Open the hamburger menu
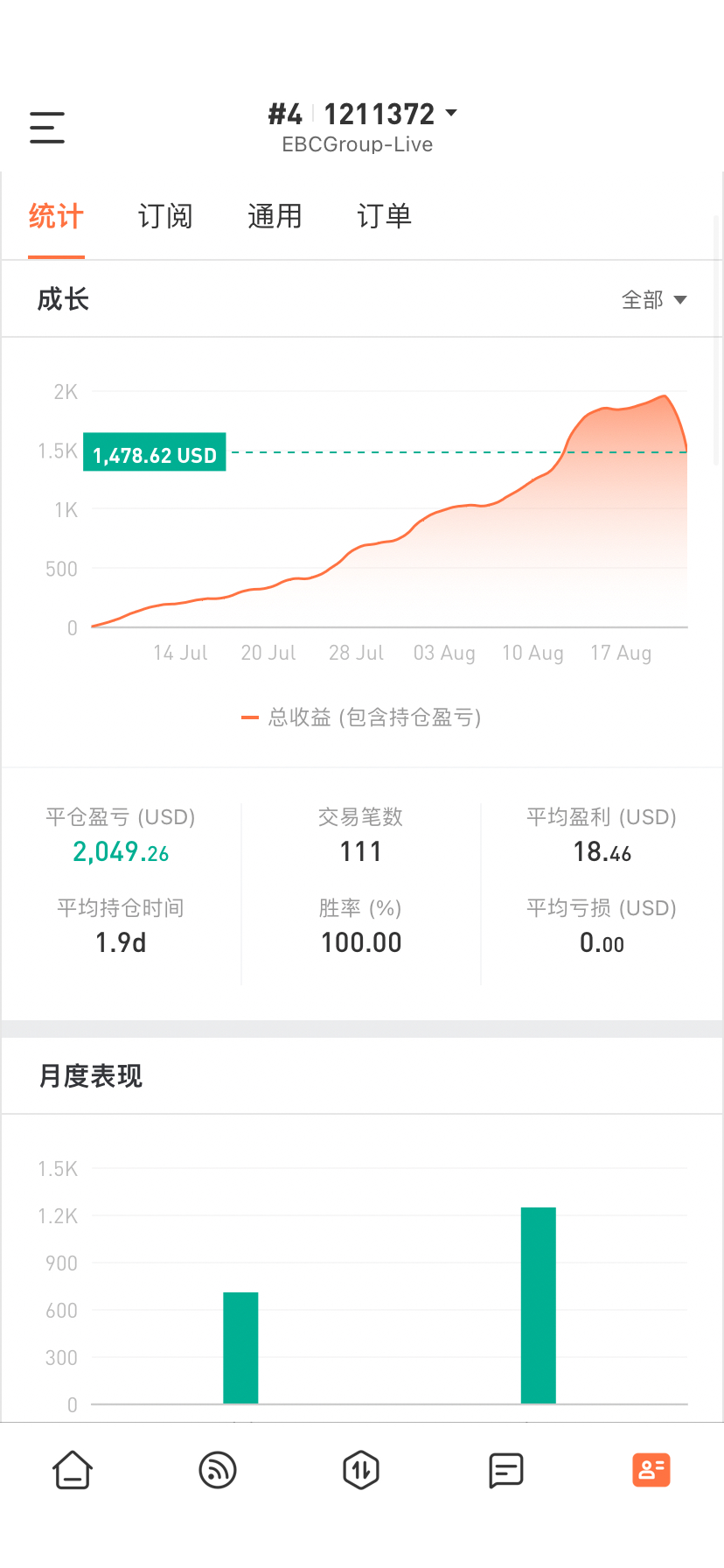Image resolution: width=724 pixels, height=1568 pixels. (x=47, y=128)
